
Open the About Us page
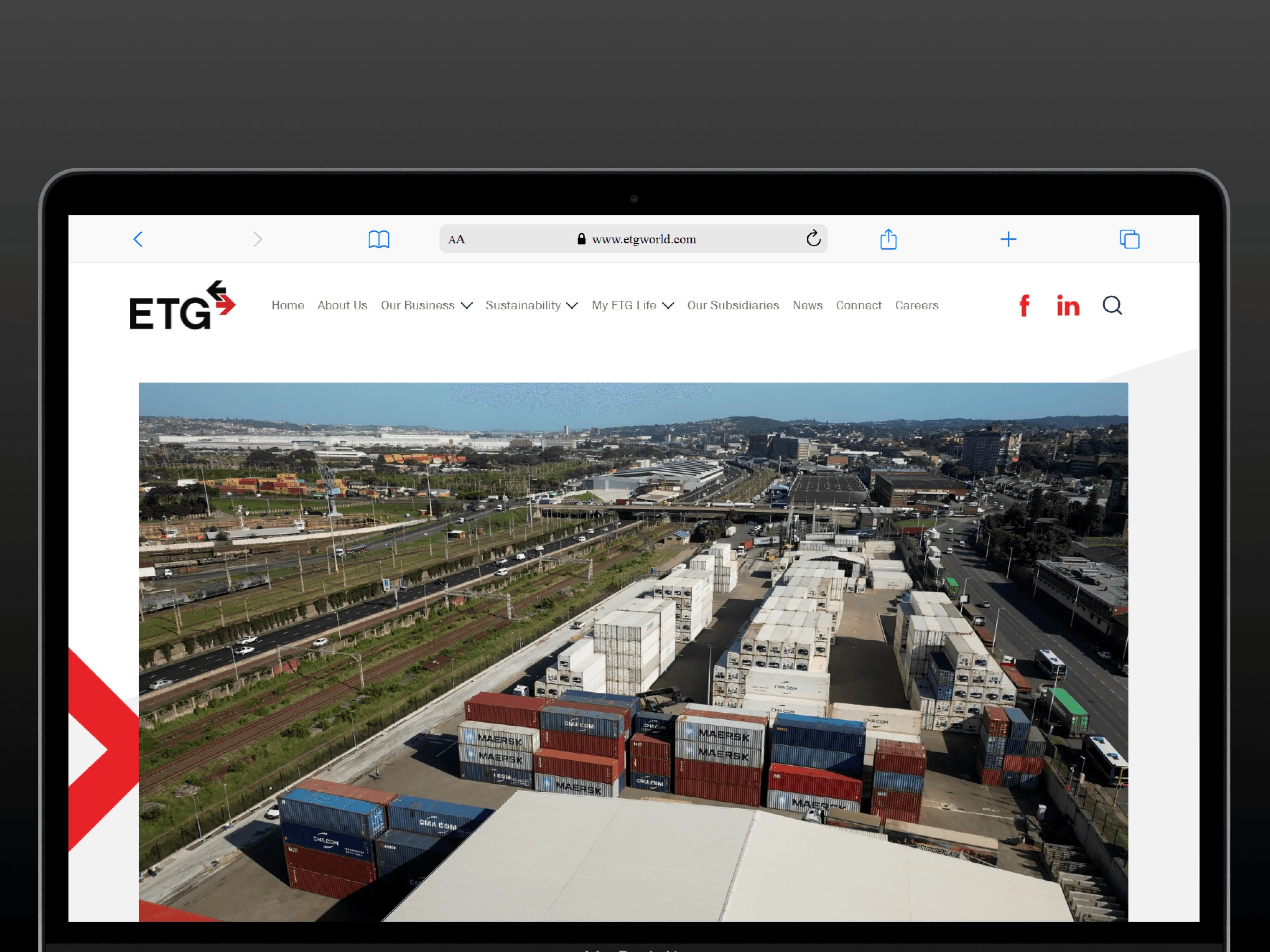[x=342, y=305]
